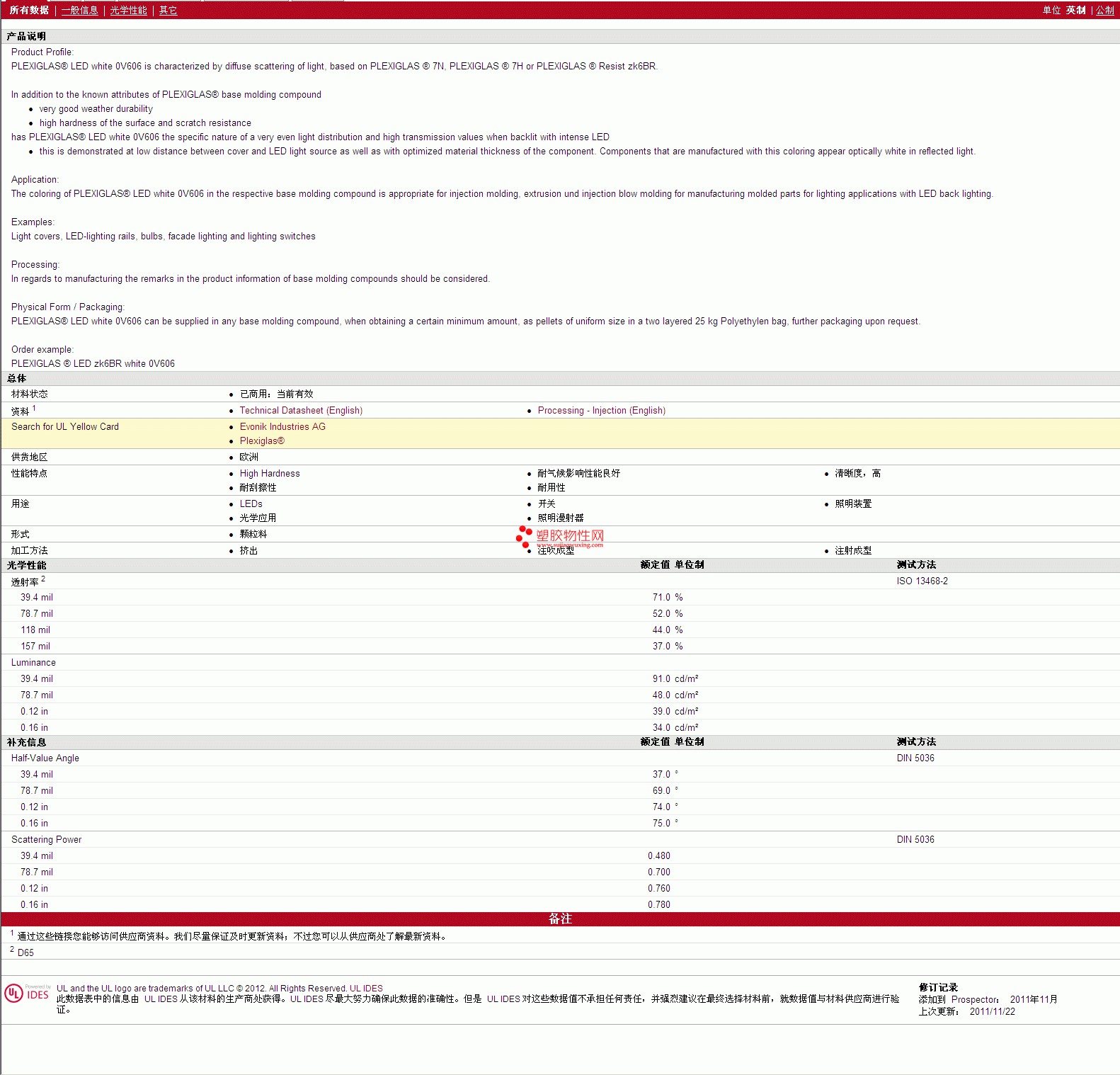Screen dimensions: 1120x1075
Task: Click the 修订记录 heading
Action: pos(938,987)
